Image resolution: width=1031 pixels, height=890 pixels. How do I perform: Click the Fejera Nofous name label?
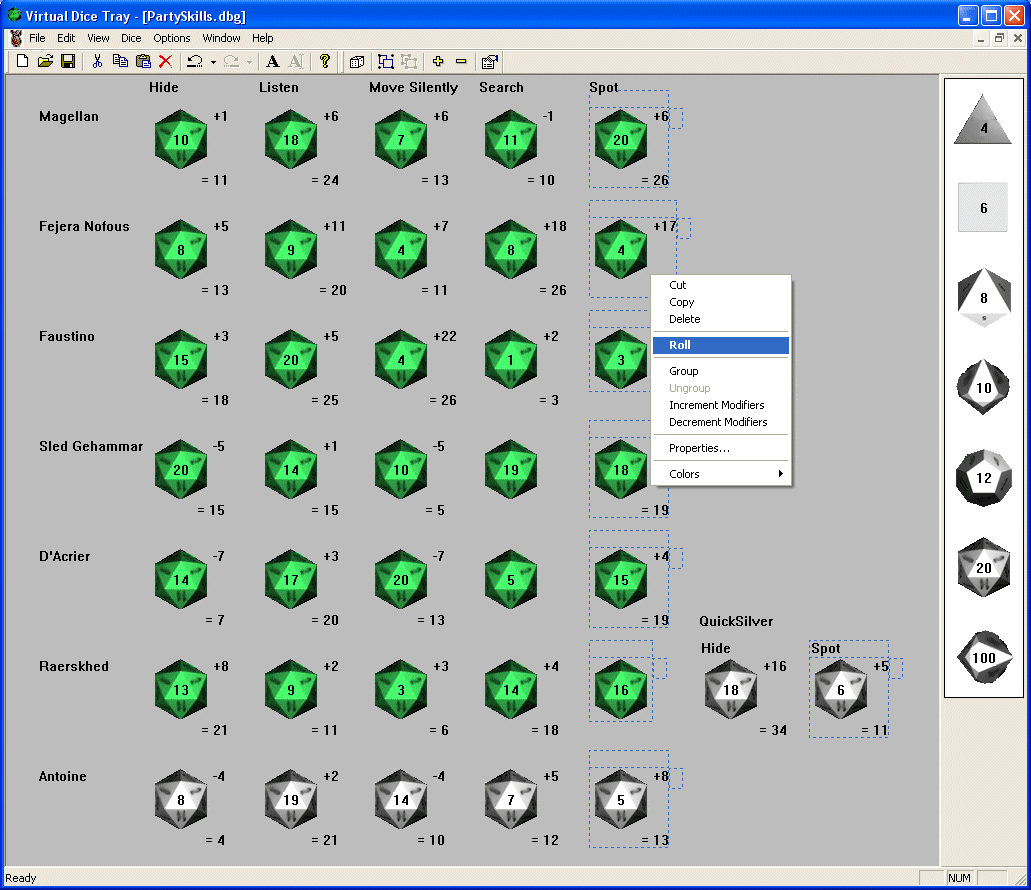coord(84,226)
